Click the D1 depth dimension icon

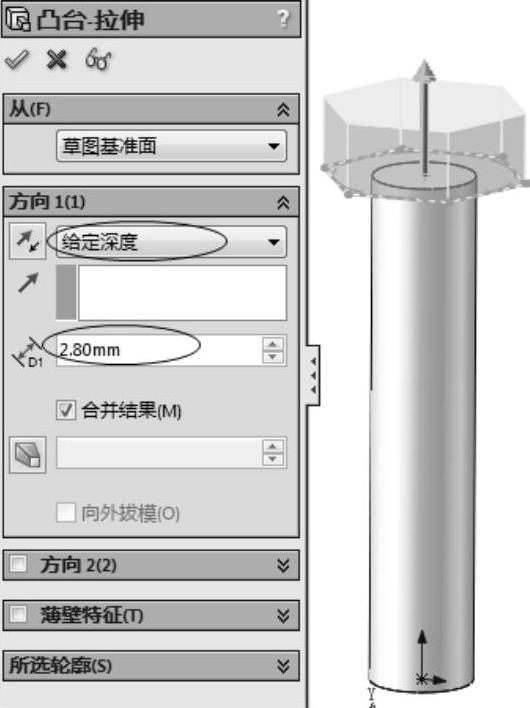(x=27, y=352)
